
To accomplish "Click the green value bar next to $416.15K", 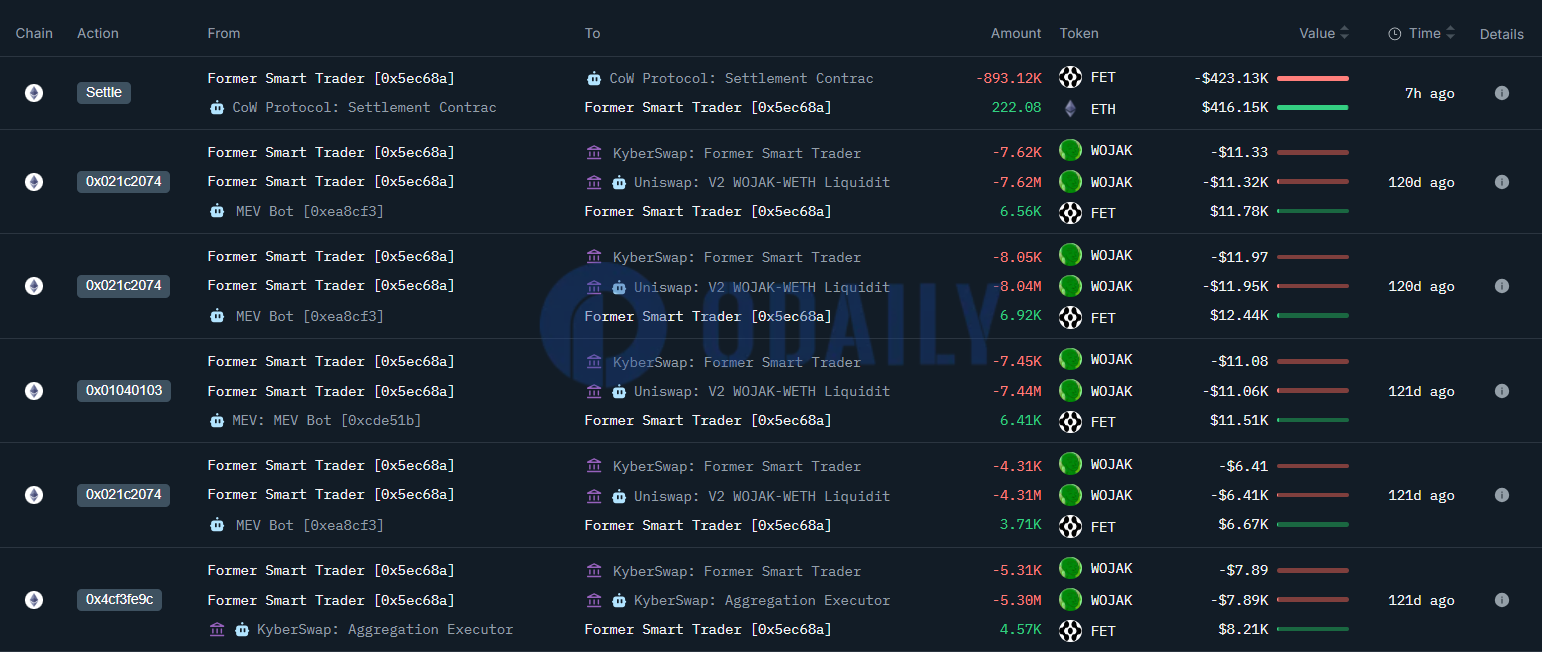I will (1313, 107).
